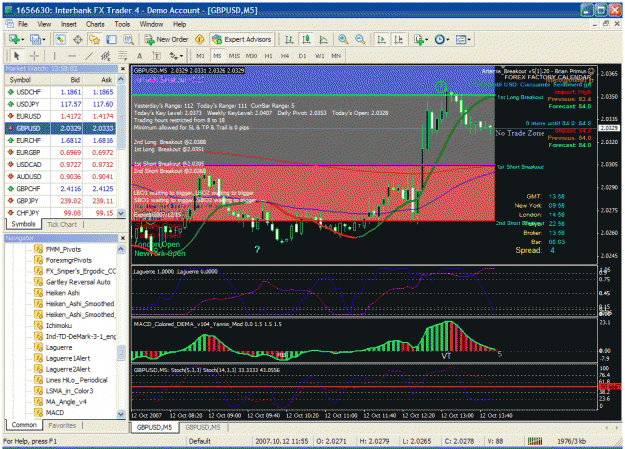The height and width of the screenshot is (449, 625).
Task: Select the trendline drawing tool
Action: [89, 56]
